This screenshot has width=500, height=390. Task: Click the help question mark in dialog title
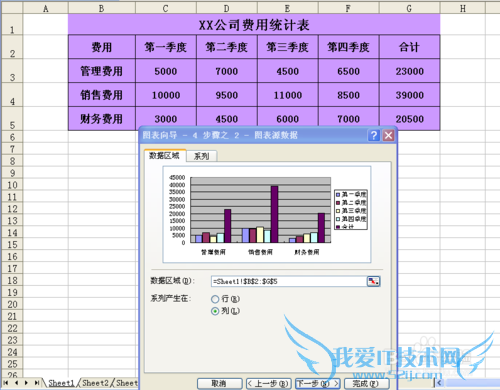click(x=374, y=135)
